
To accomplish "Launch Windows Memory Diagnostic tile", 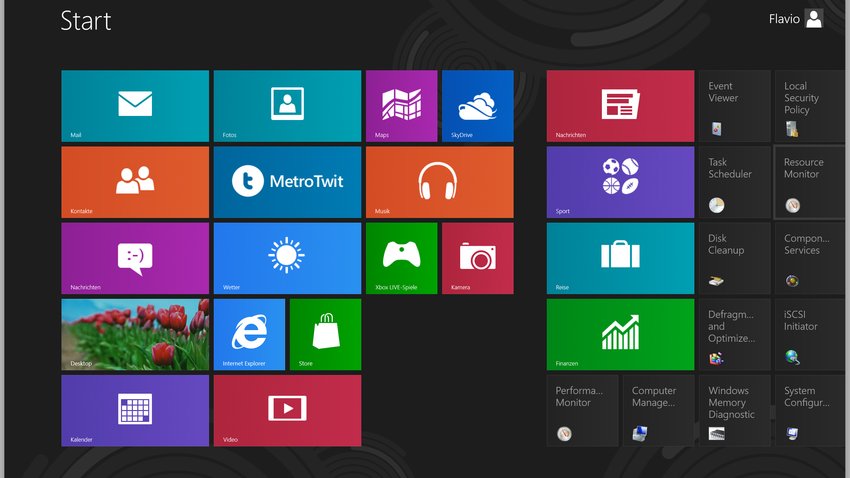I will click(x=735, y=411).
